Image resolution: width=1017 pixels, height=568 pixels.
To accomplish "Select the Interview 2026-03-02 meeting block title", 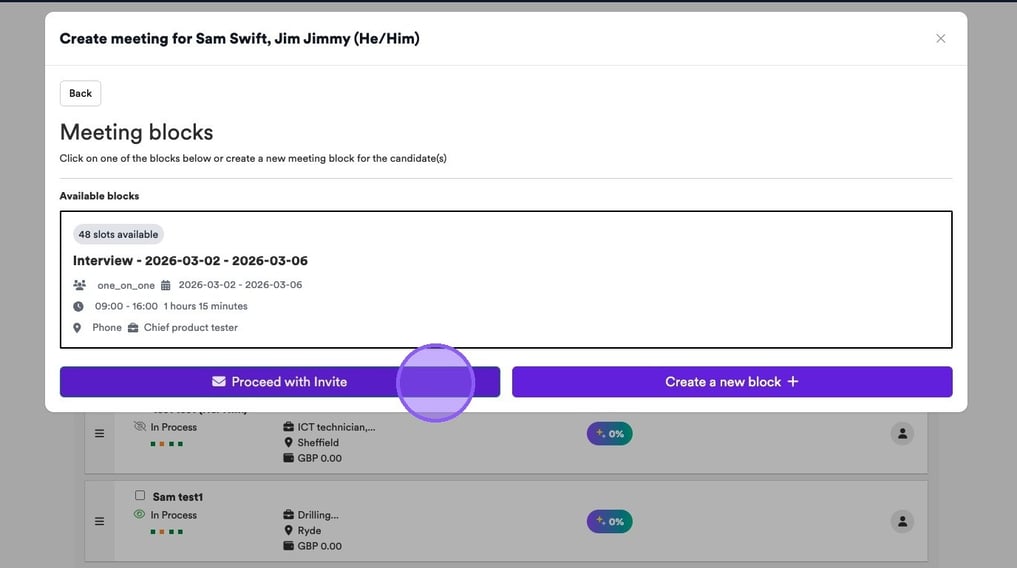I will coord(190,261).
